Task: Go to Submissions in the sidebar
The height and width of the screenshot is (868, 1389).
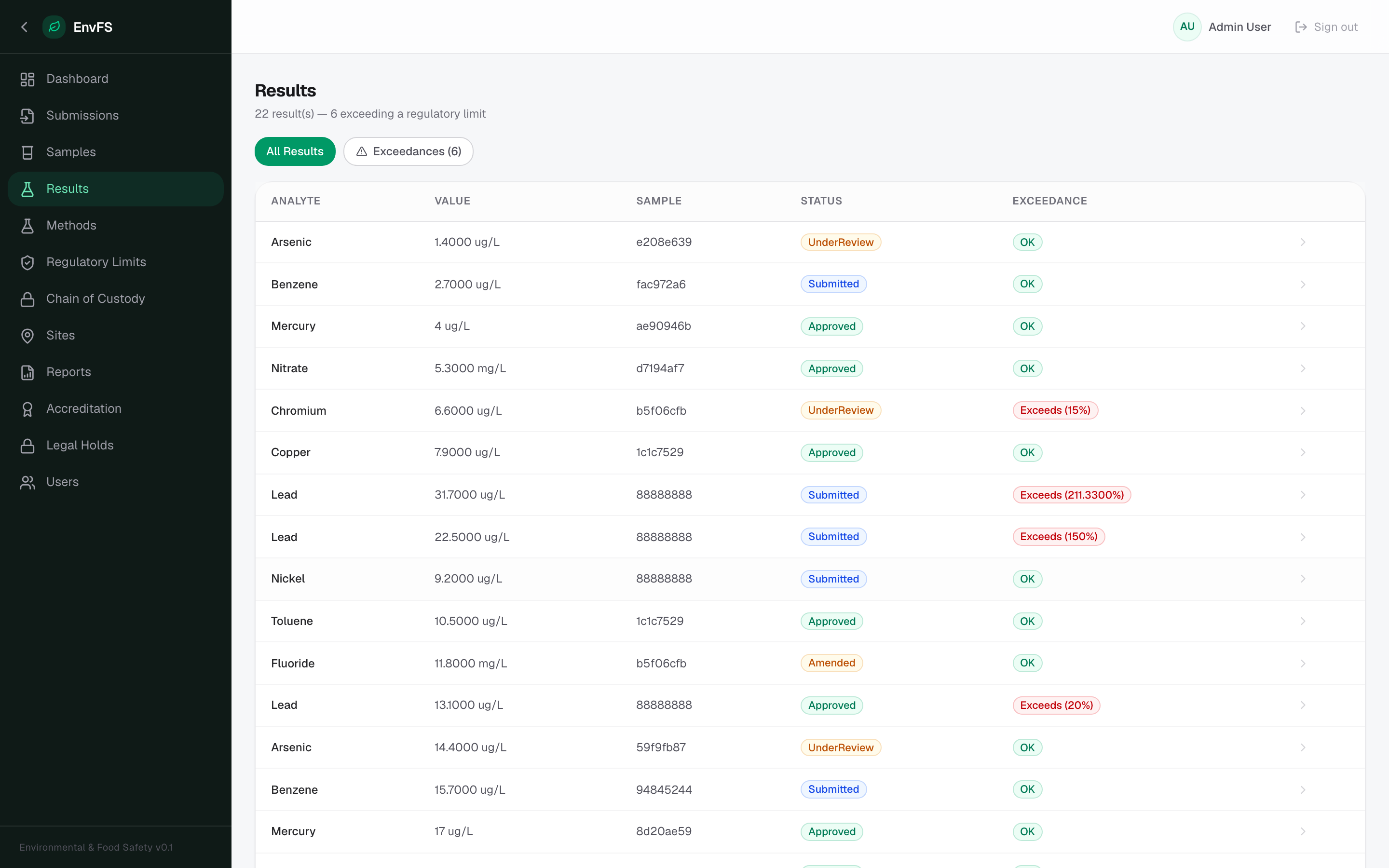Action: 116,116
